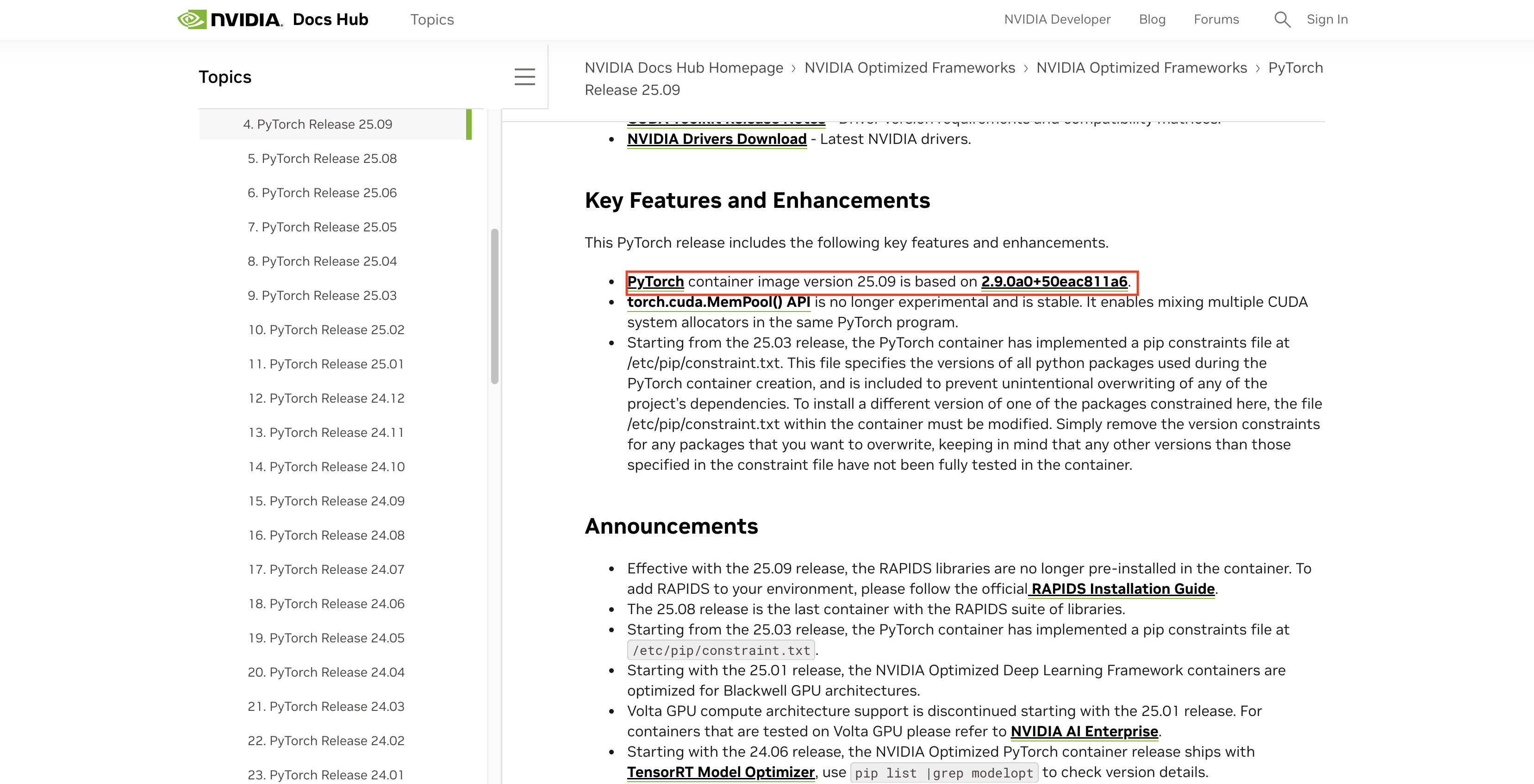Select PyTorch Release 24.12 in sidebar

(326, 398)
